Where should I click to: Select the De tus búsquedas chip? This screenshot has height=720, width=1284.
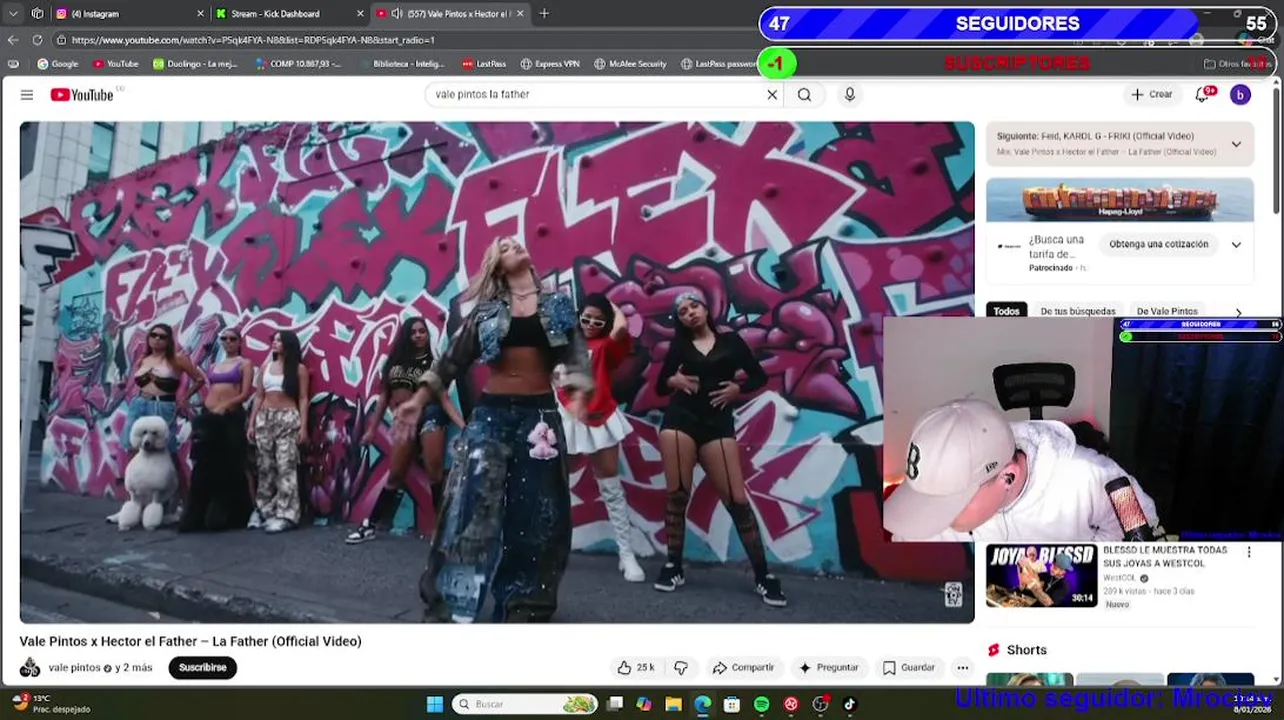1078,311
